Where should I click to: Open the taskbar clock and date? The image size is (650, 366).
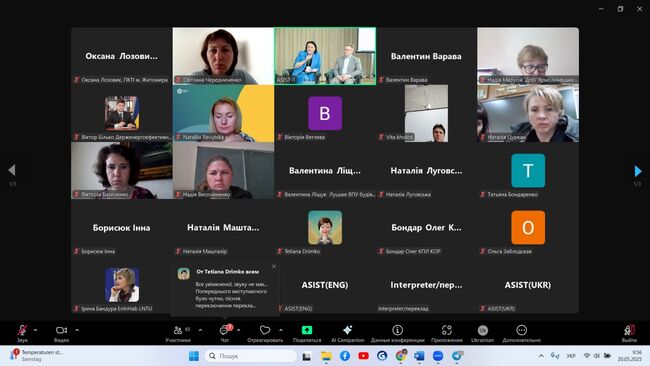tap(629, 355)
